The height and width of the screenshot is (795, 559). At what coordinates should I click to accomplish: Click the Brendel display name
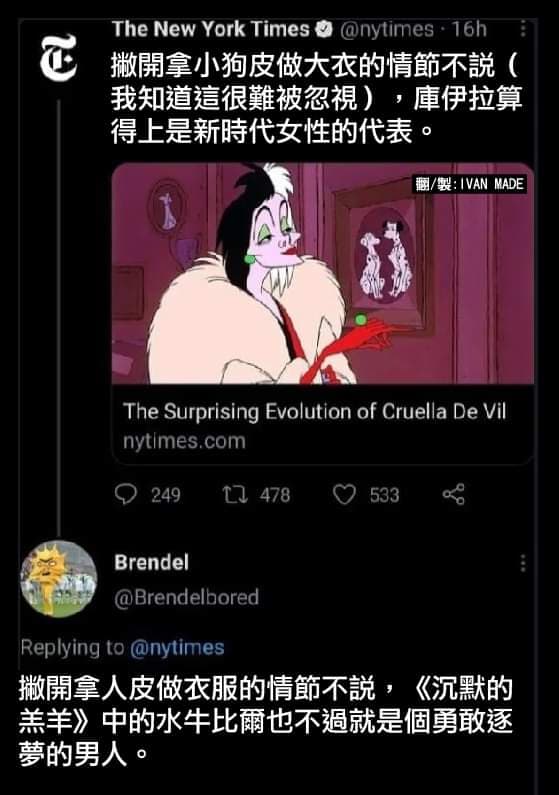(x=152, y=562)
